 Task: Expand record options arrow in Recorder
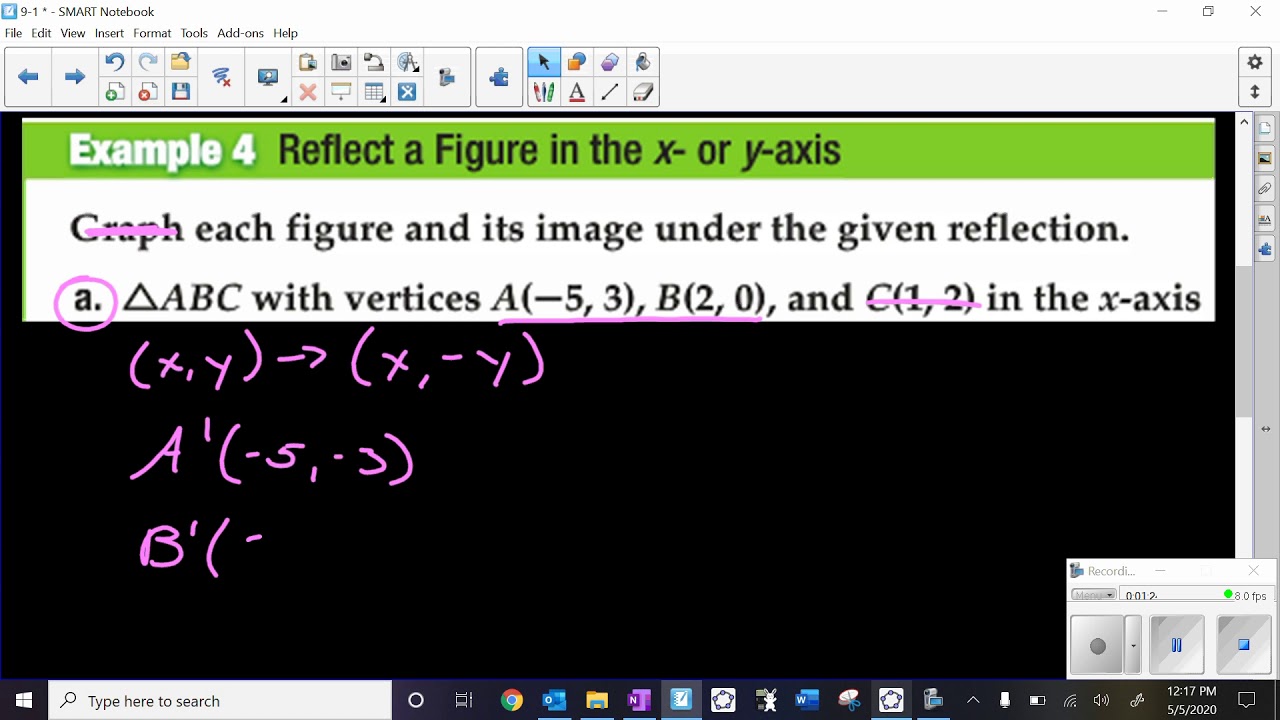1133,646
